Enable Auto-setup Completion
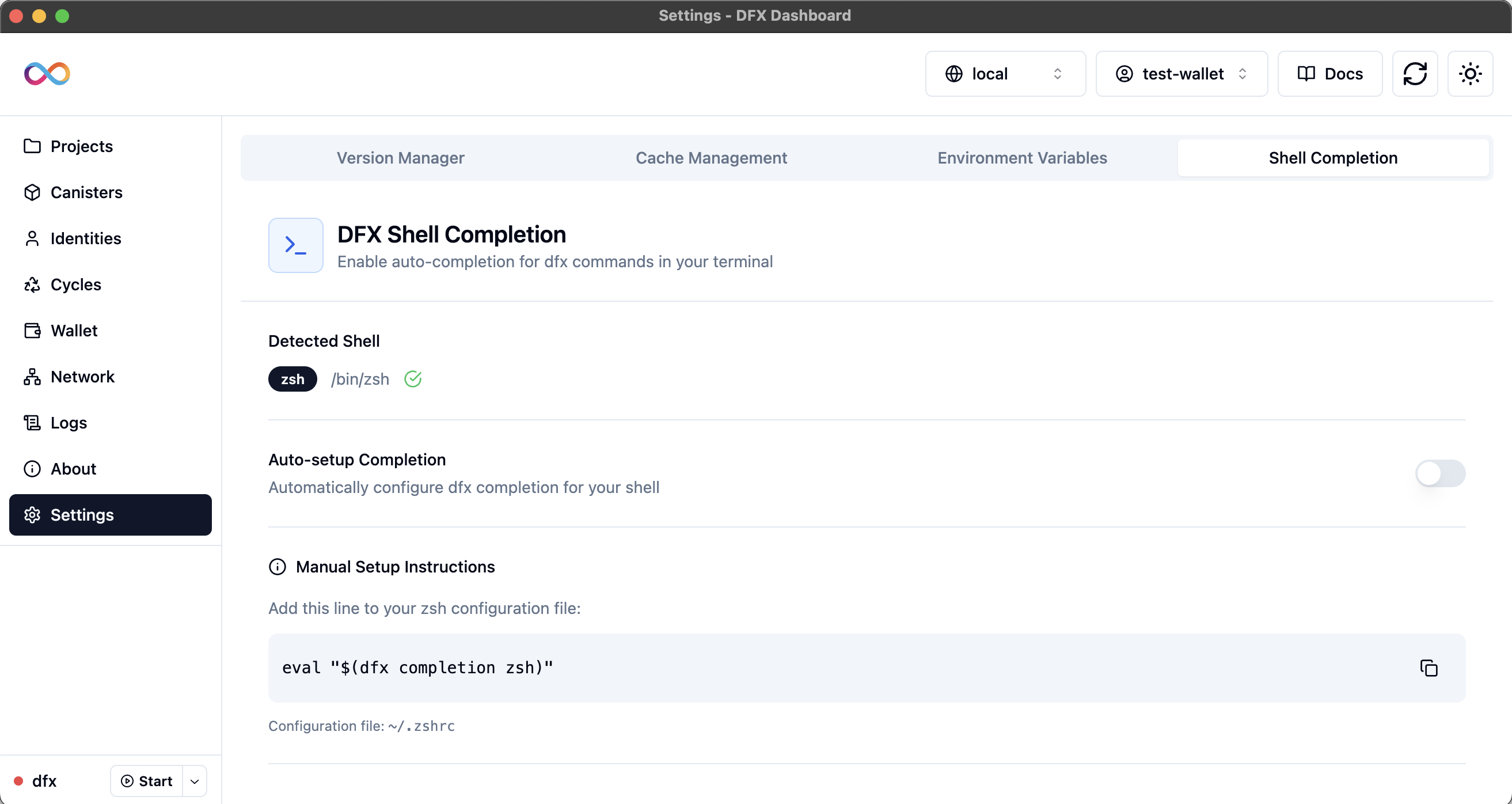1512x804 pixels. tap(1440, 473)
